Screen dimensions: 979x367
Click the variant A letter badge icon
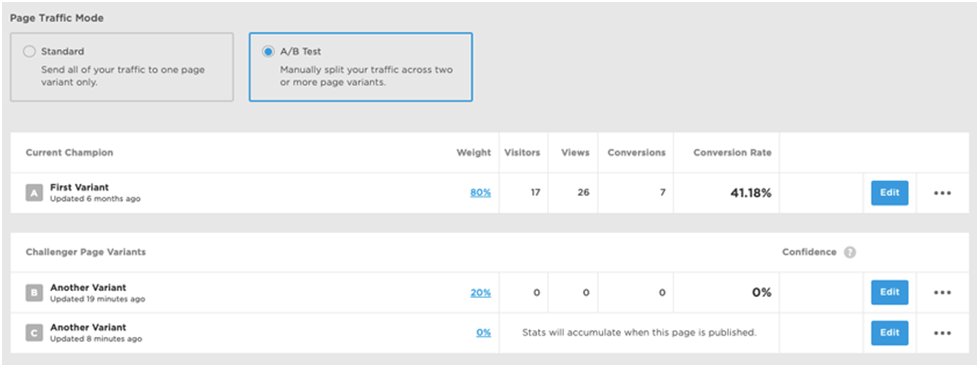(x=34, y=193)
